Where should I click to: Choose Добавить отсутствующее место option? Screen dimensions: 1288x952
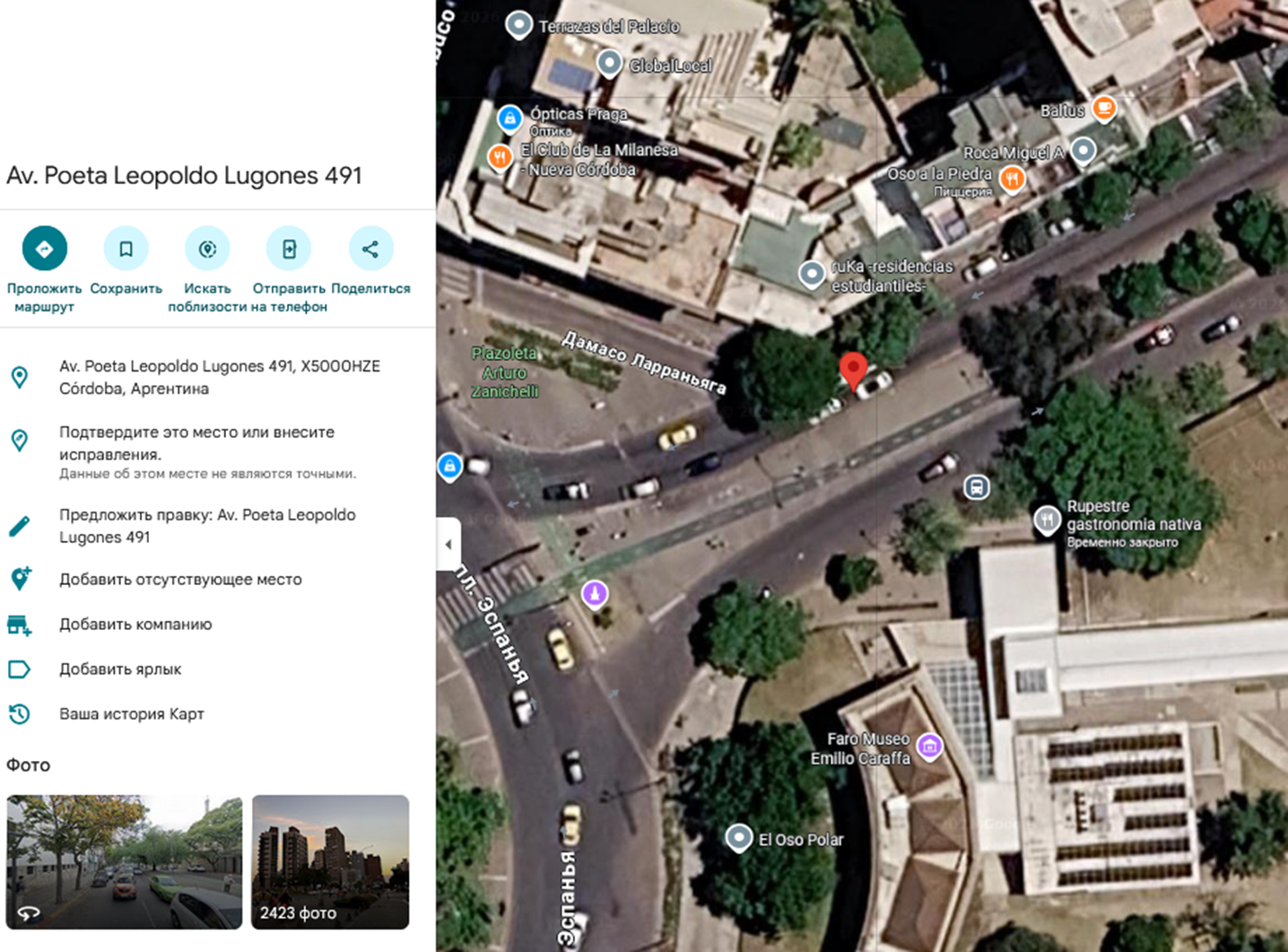(x=180, y=580)
